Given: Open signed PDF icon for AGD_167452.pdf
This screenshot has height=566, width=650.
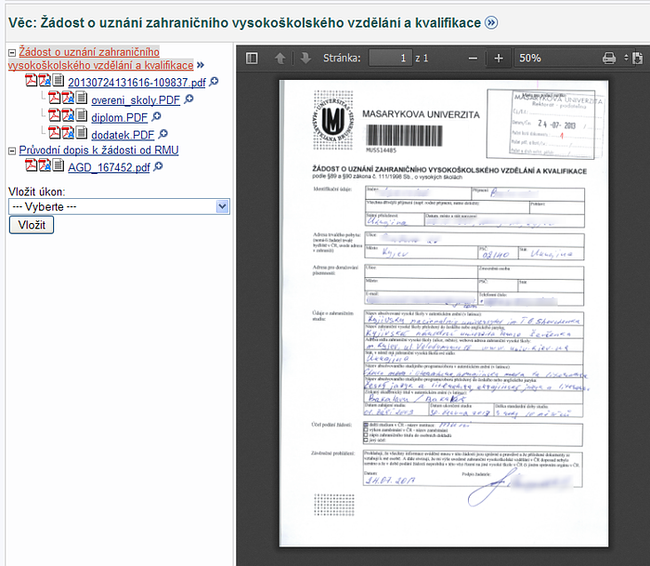Looking at the screenshot, I should [x=45, y=165].
